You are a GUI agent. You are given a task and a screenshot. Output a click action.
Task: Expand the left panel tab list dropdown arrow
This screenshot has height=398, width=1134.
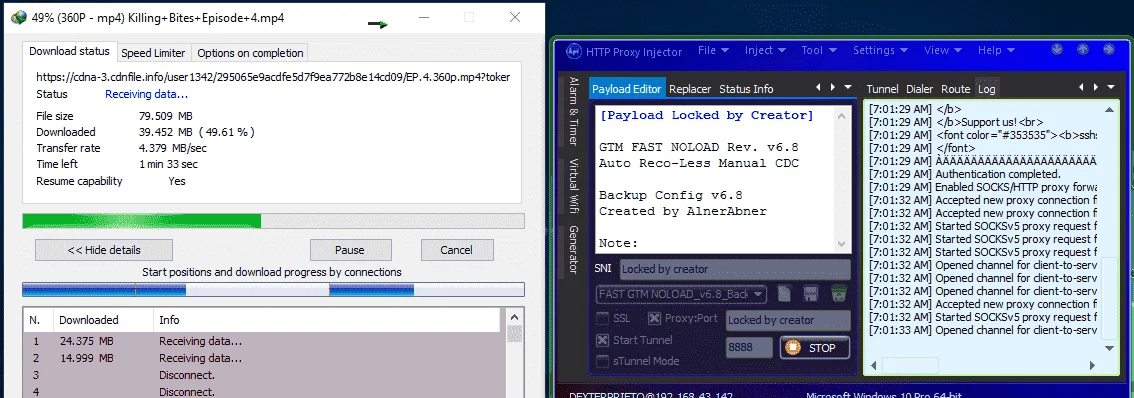(848, 88)
